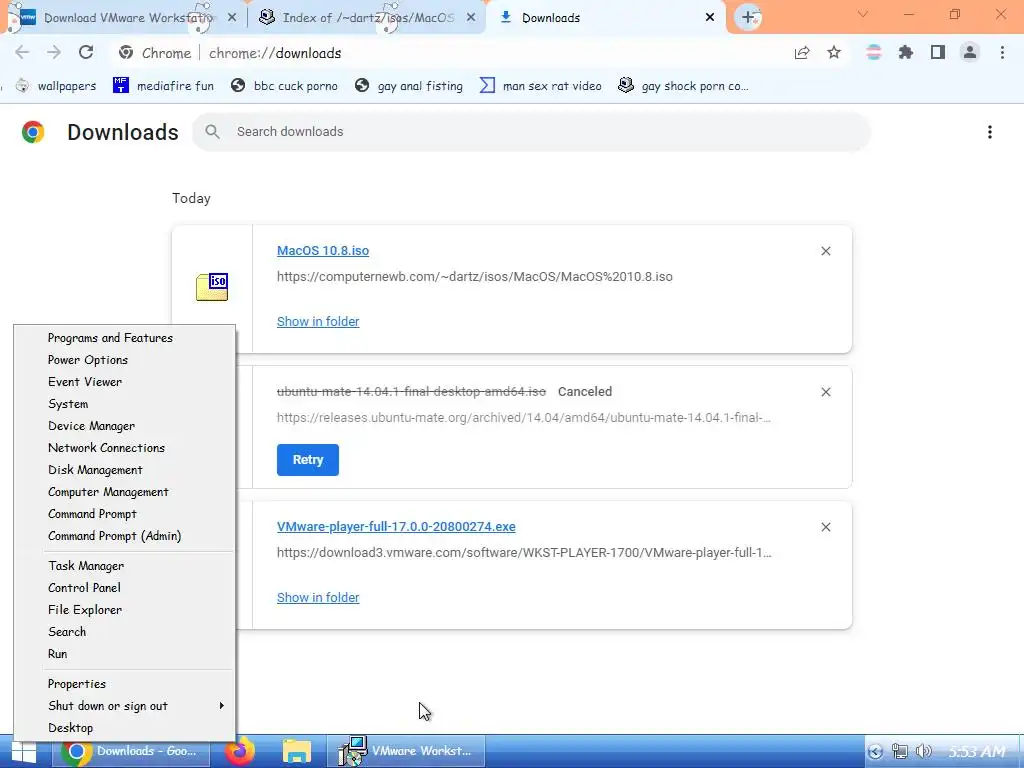
Task: Remove MacOS 10.8.iso from the list
Action: coord(826,251)
